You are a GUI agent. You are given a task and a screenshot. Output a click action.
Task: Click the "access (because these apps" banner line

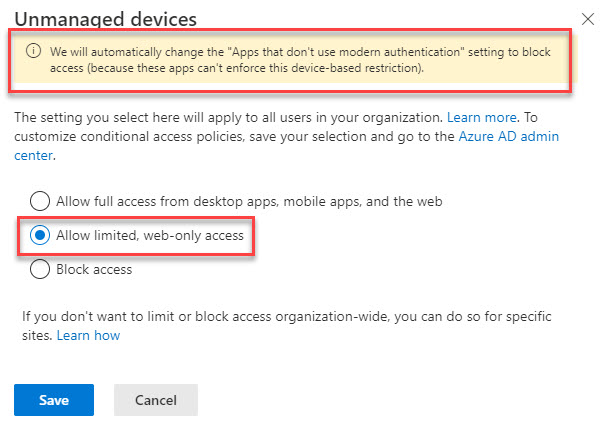coord(237,68)
